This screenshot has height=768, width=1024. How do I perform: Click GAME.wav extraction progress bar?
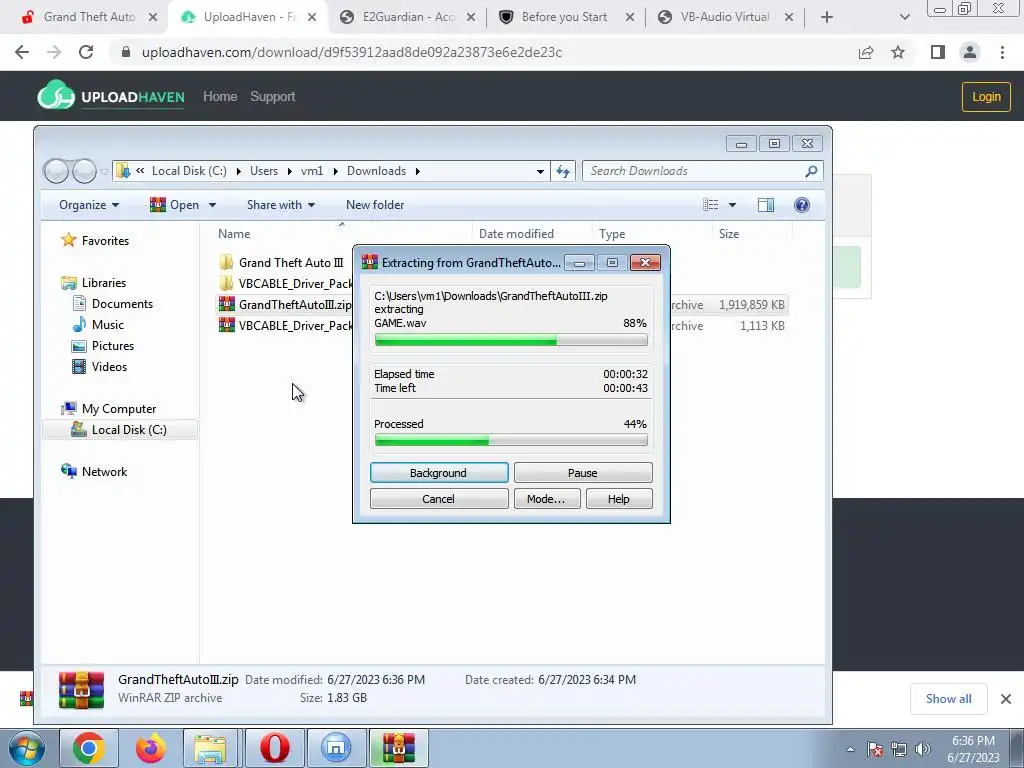[511, 340]
